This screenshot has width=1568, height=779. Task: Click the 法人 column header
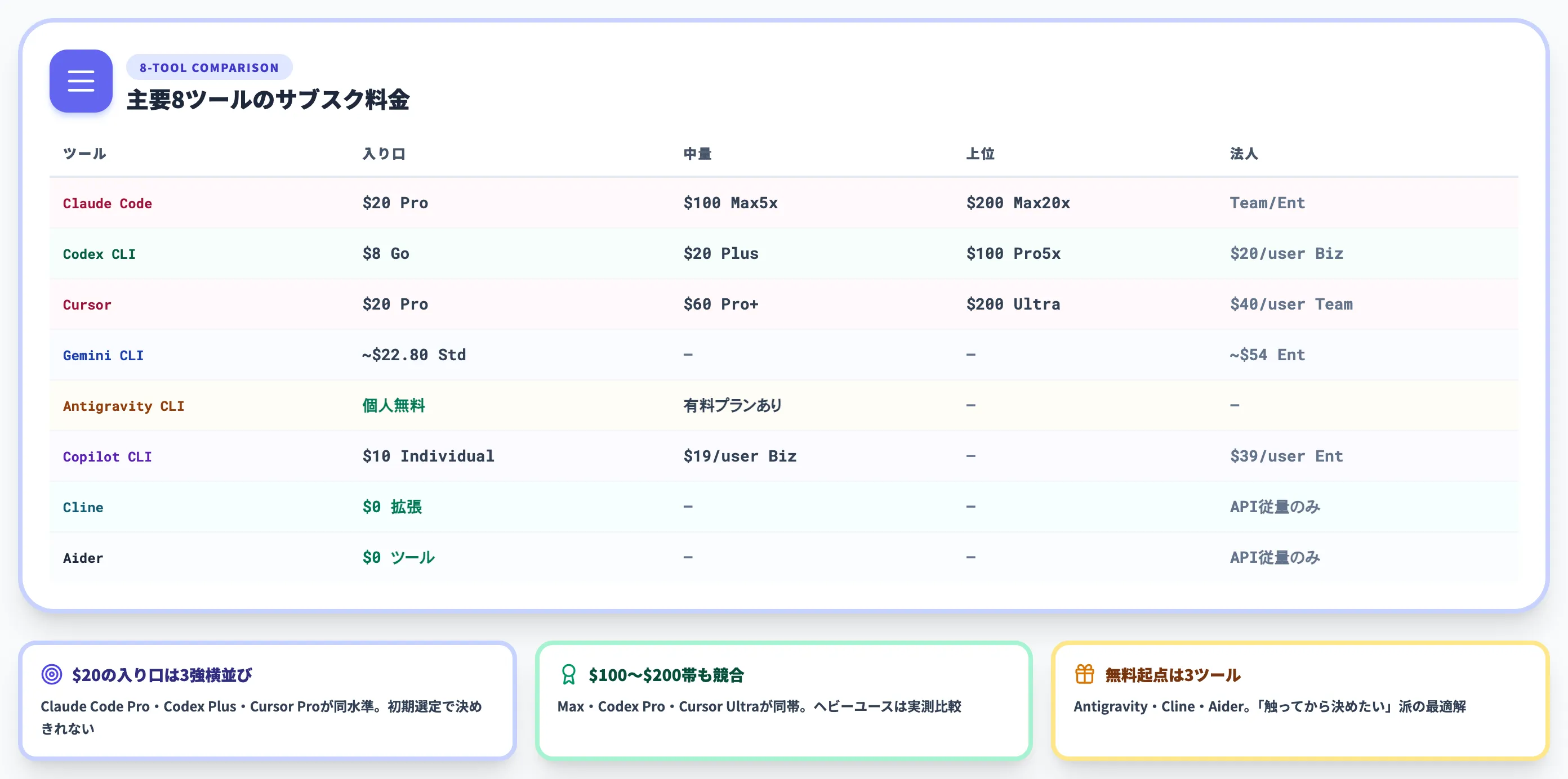pos(1244,154)
